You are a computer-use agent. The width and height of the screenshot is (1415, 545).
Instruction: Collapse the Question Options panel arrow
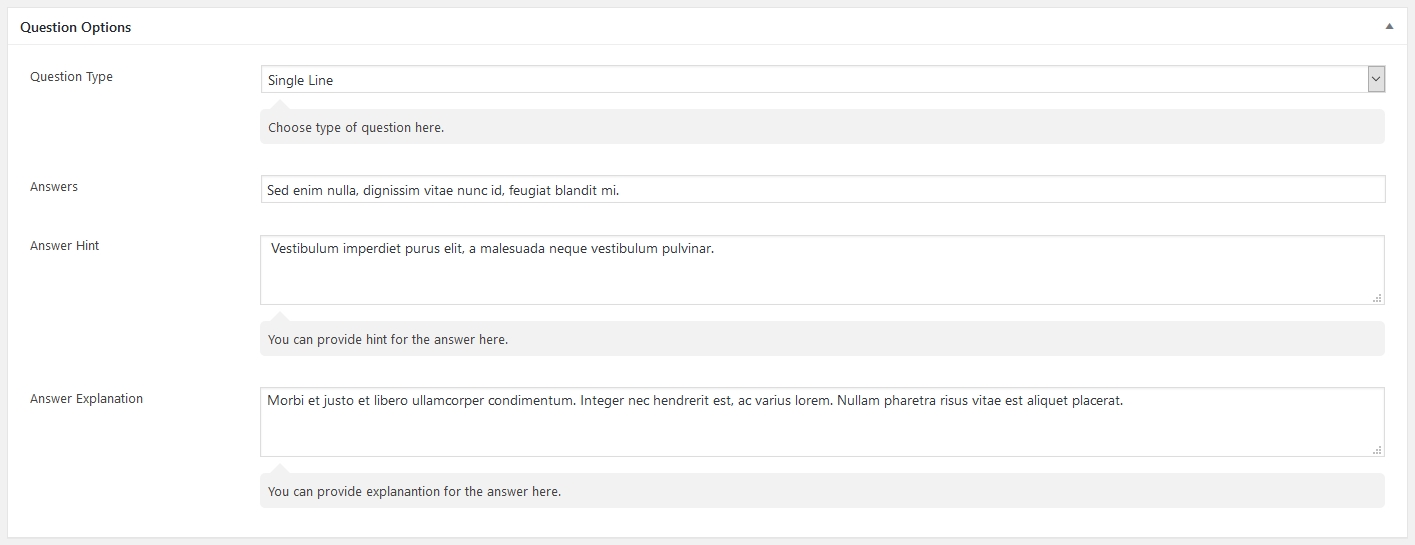coord(1389,27)
